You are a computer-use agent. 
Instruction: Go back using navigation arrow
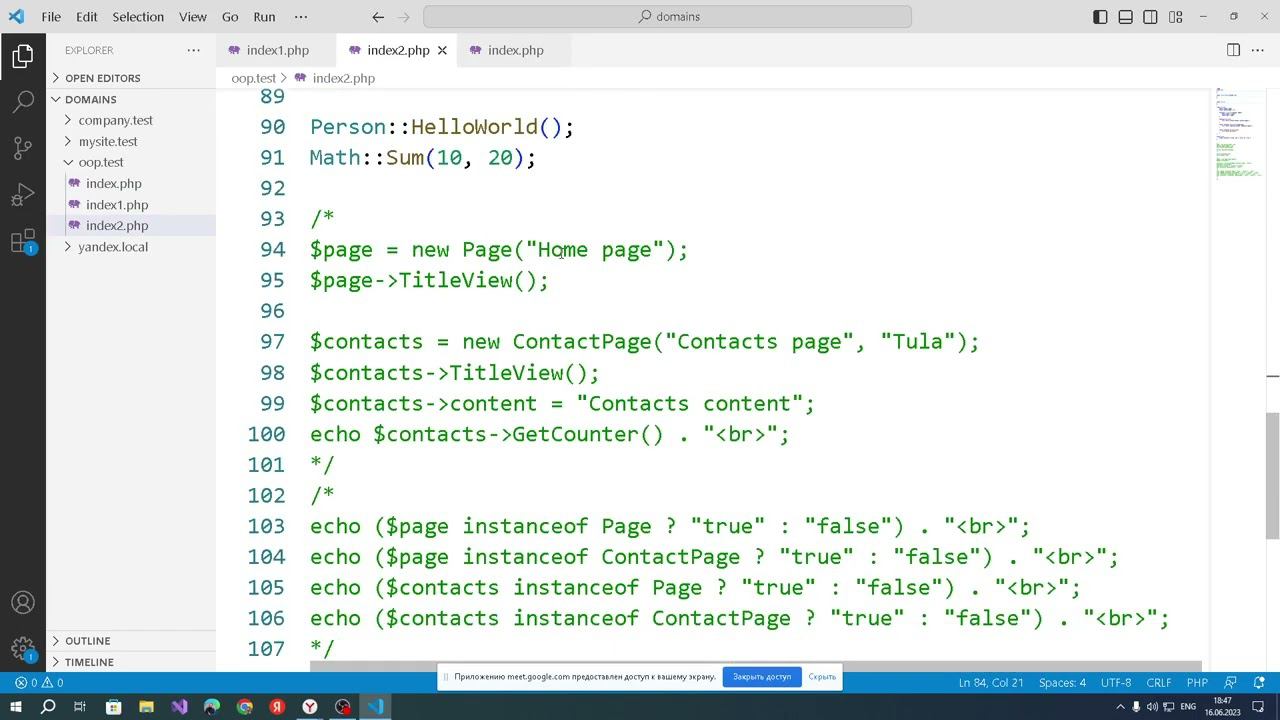click(378, 17)
